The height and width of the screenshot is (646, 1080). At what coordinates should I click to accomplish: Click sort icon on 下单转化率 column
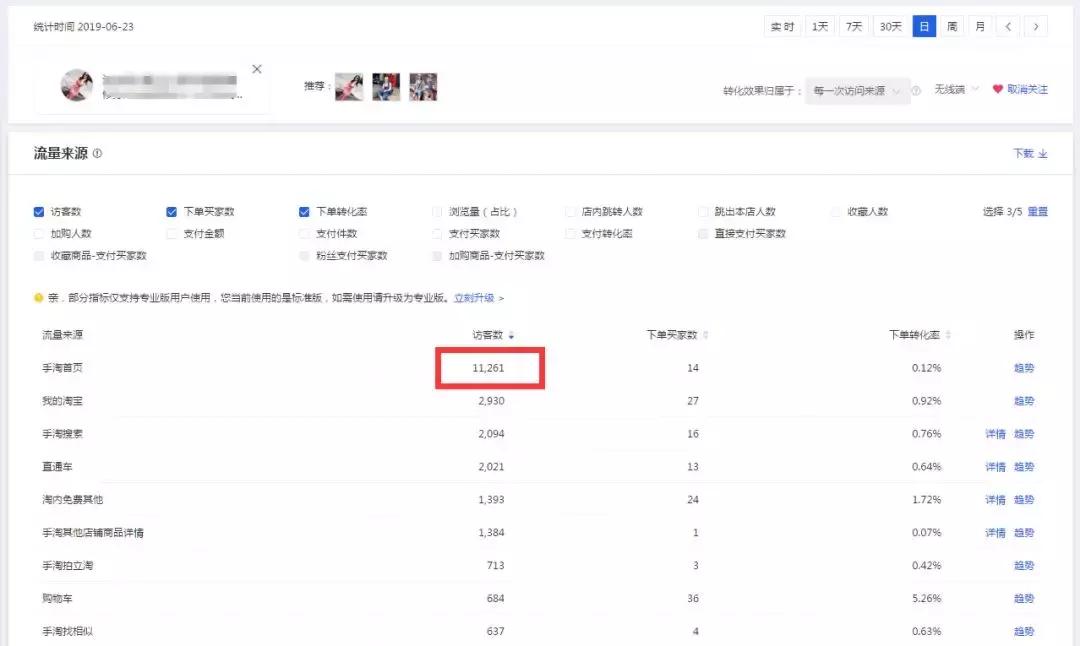click(x=947, y=335)
